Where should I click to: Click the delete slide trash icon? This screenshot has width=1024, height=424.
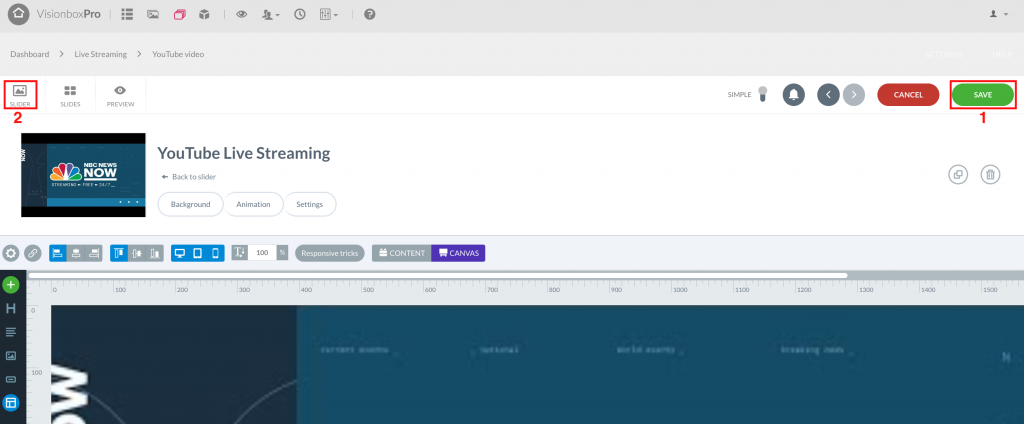point(991,174)
